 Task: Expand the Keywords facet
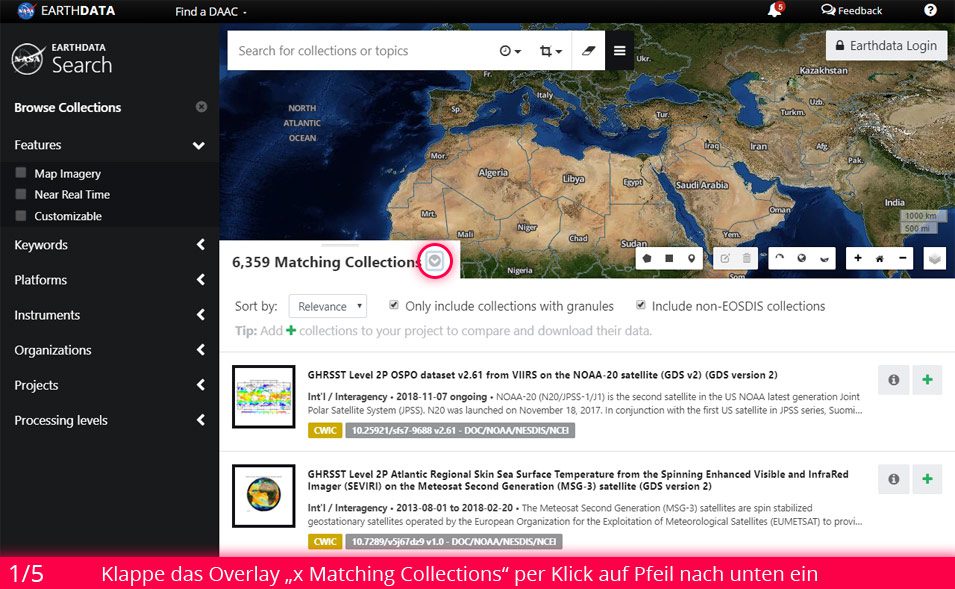pyautogui.click(x=110, y=245)
